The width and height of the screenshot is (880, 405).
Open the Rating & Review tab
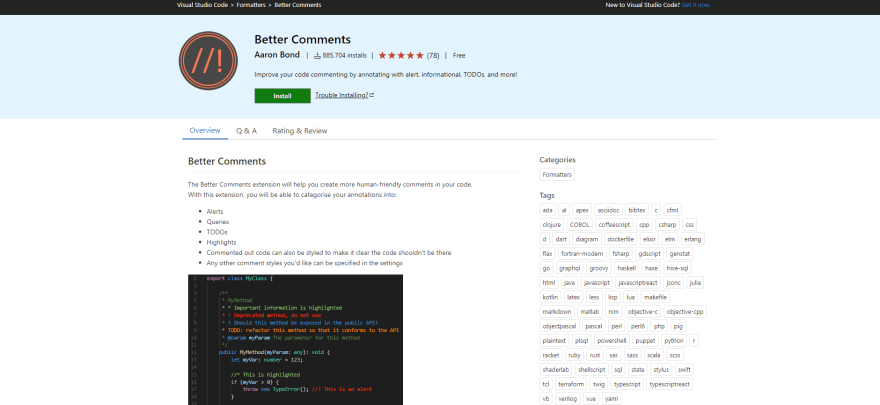tap(300, 131)
